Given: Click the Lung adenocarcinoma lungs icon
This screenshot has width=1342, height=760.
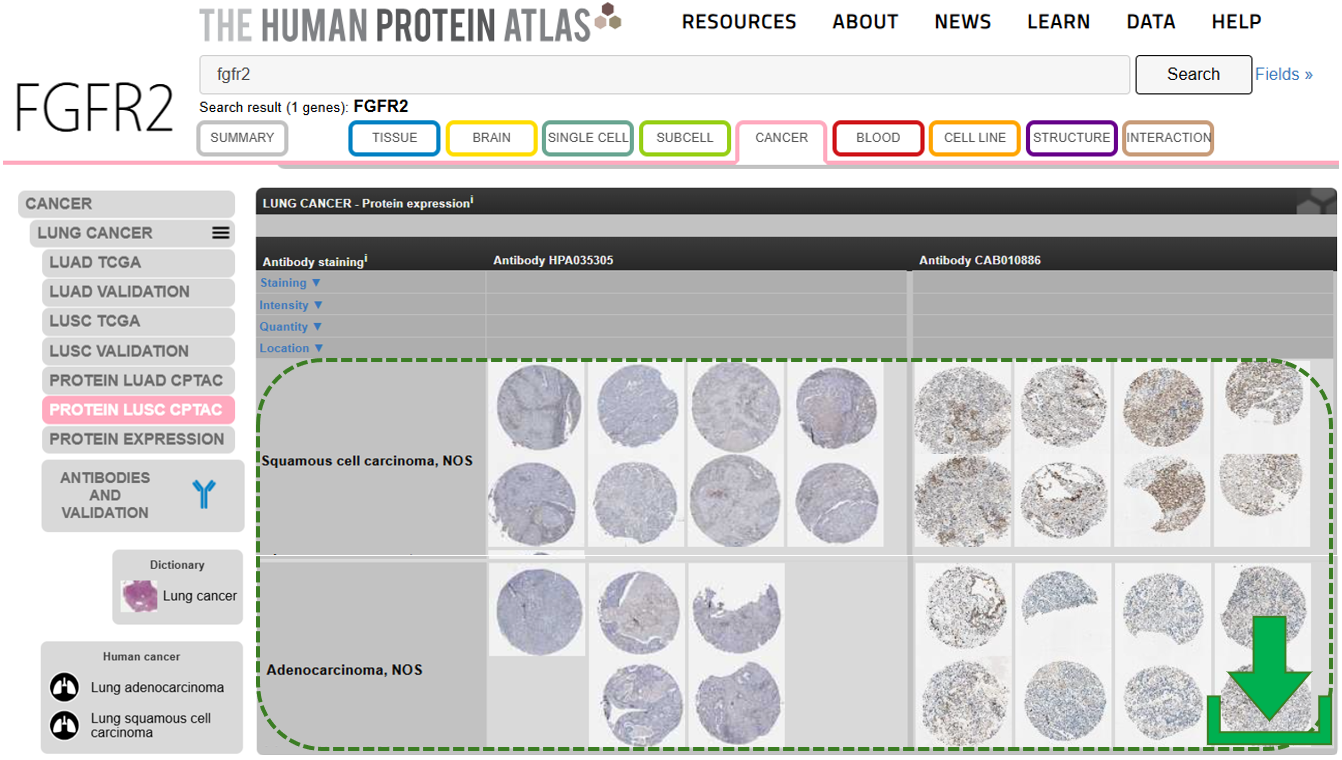Looking at the screenshot, I should coord(64,688).
